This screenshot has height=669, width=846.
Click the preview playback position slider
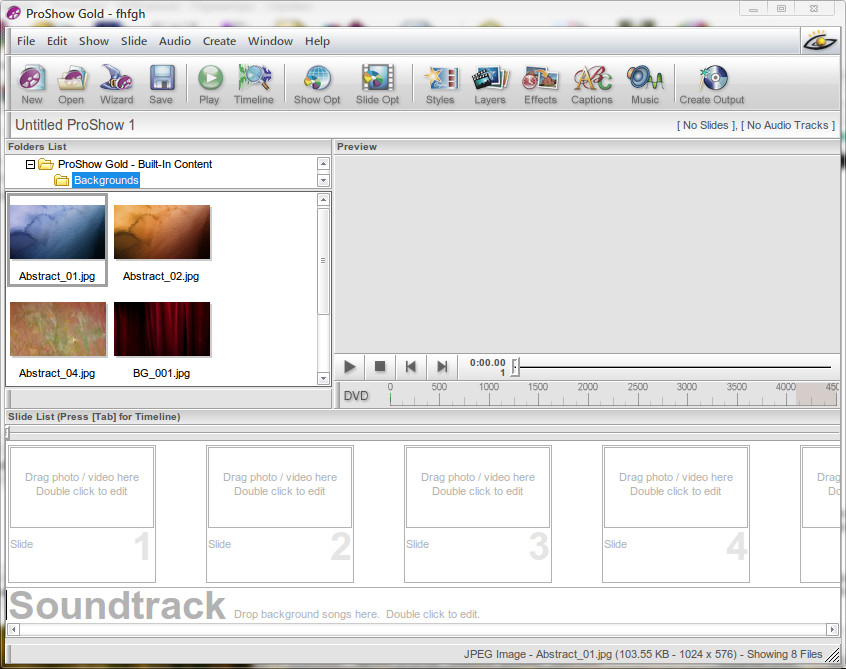pyautogui.click(x=516, y=367)
